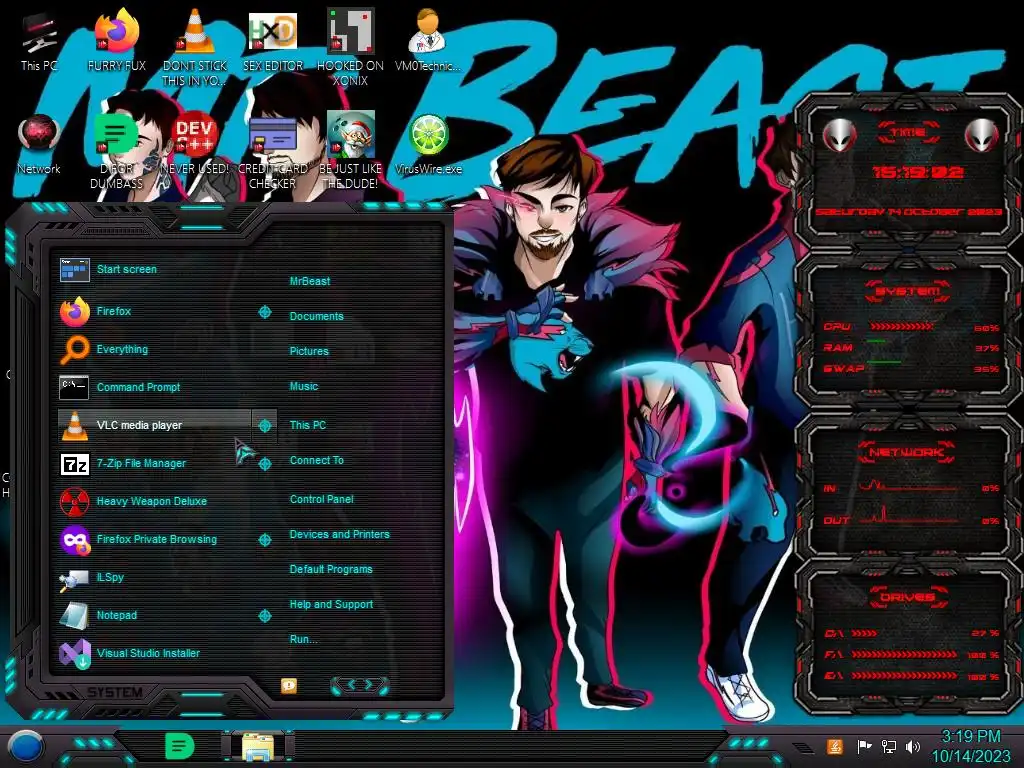Click the SYSTEM widget header

[x=908, y=291]
